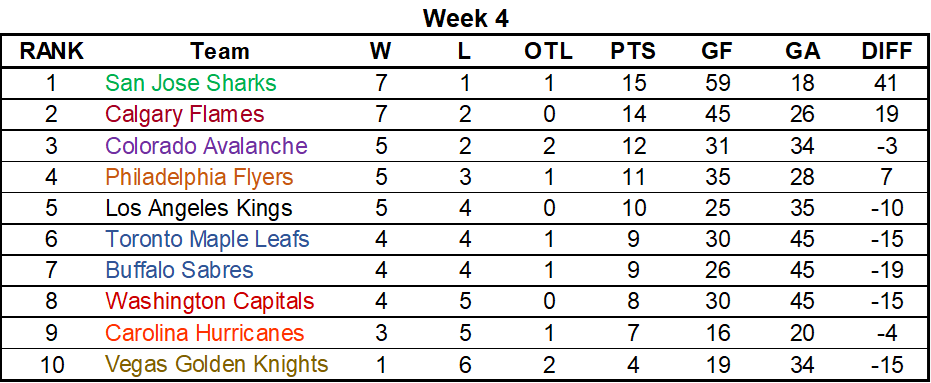Select the PTS column header
The height and width of the screenshot is (383, 931).
(x=633, y=52)
